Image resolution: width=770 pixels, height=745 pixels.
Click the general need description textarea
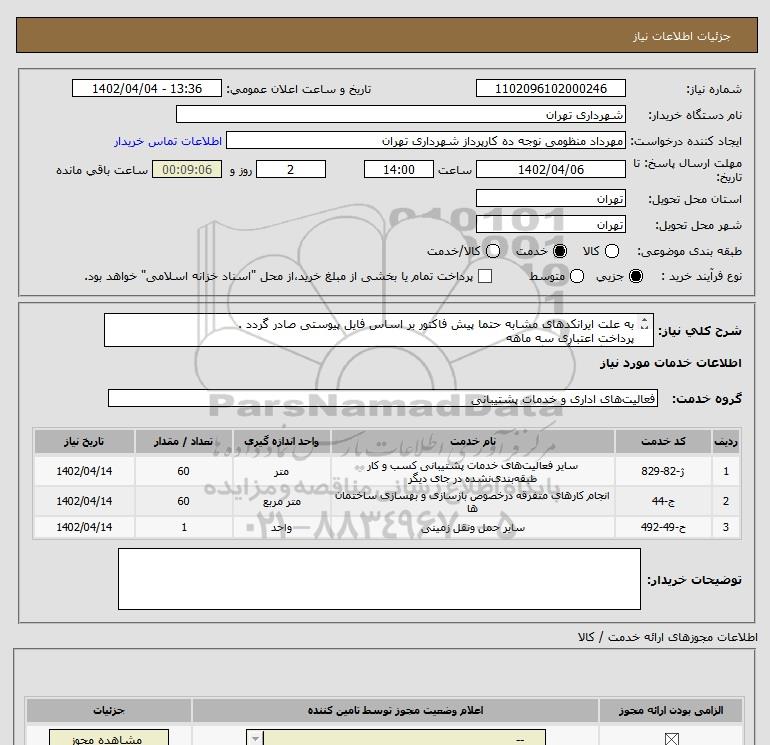click(379, 330)
